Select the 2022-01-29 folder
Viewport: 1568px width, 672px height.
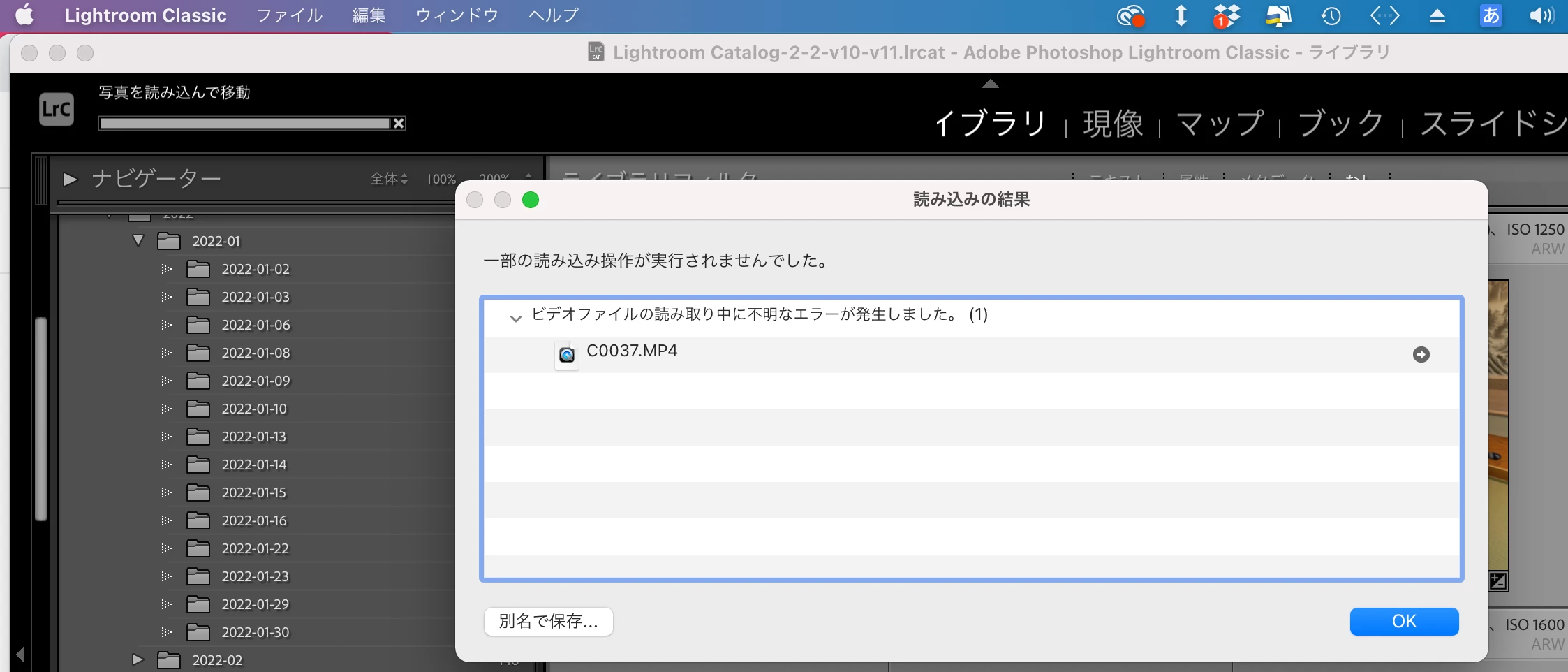pos(256,604)
